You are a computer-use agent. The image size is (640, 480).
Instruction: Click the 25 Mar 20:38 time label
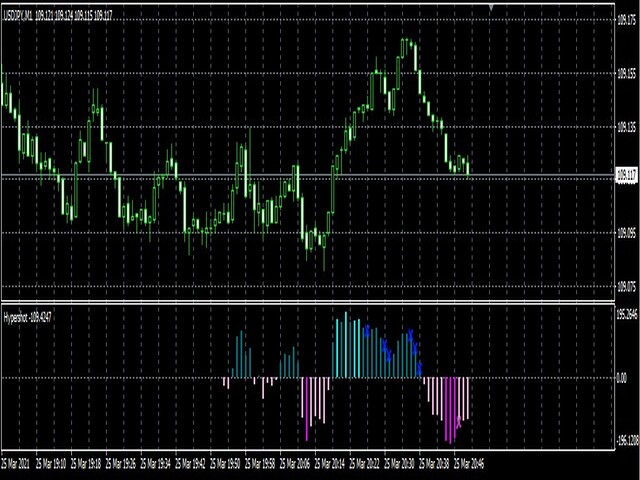coord(435,464)
